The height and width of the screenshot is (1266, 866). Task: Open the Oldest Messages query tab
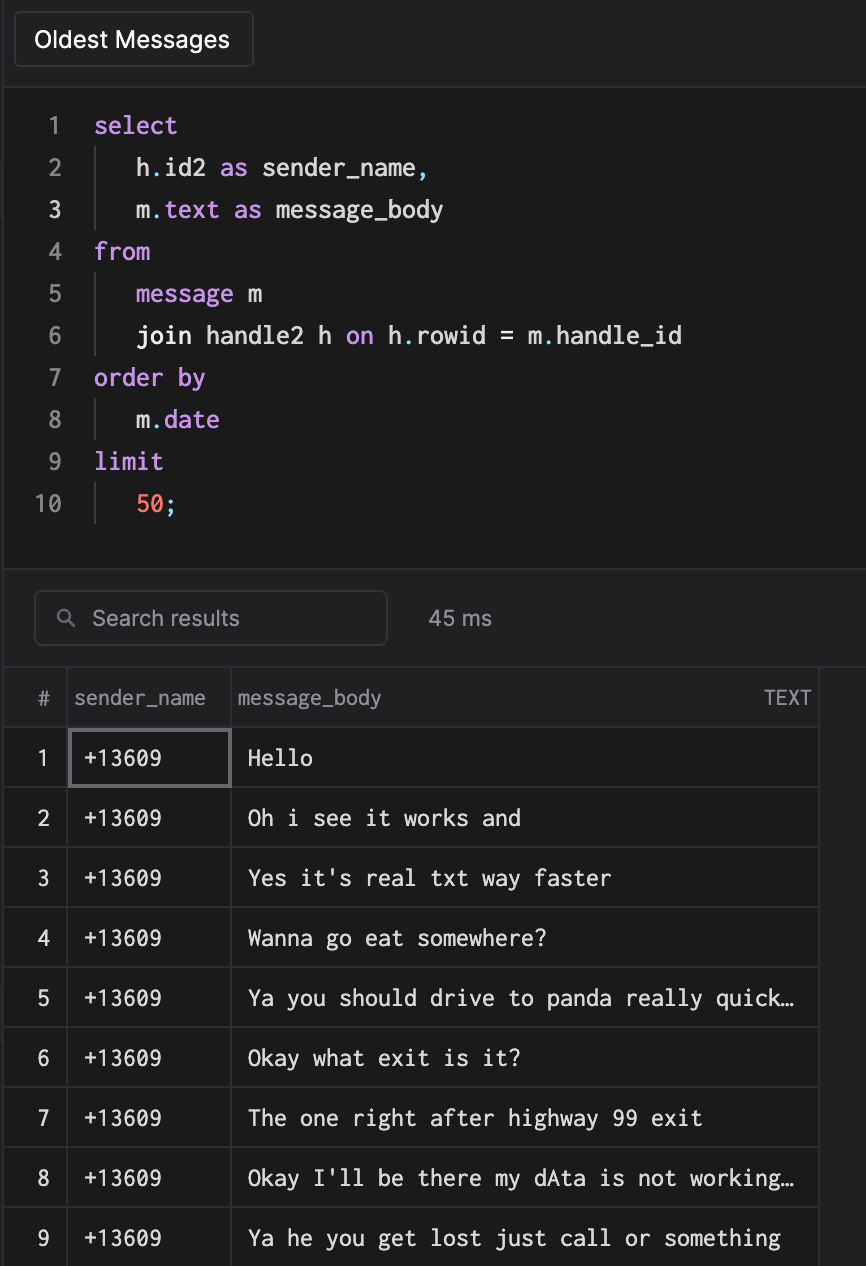pos(132,40)
